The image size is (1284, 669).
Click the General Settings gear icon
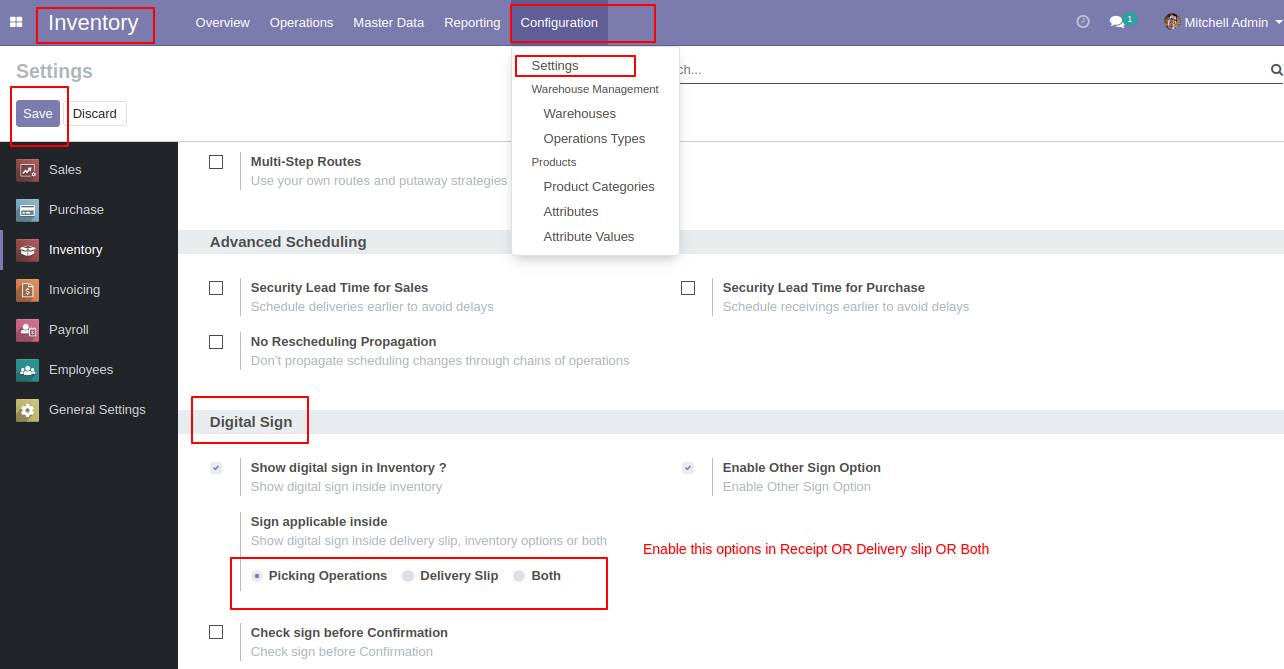(27, 410)
